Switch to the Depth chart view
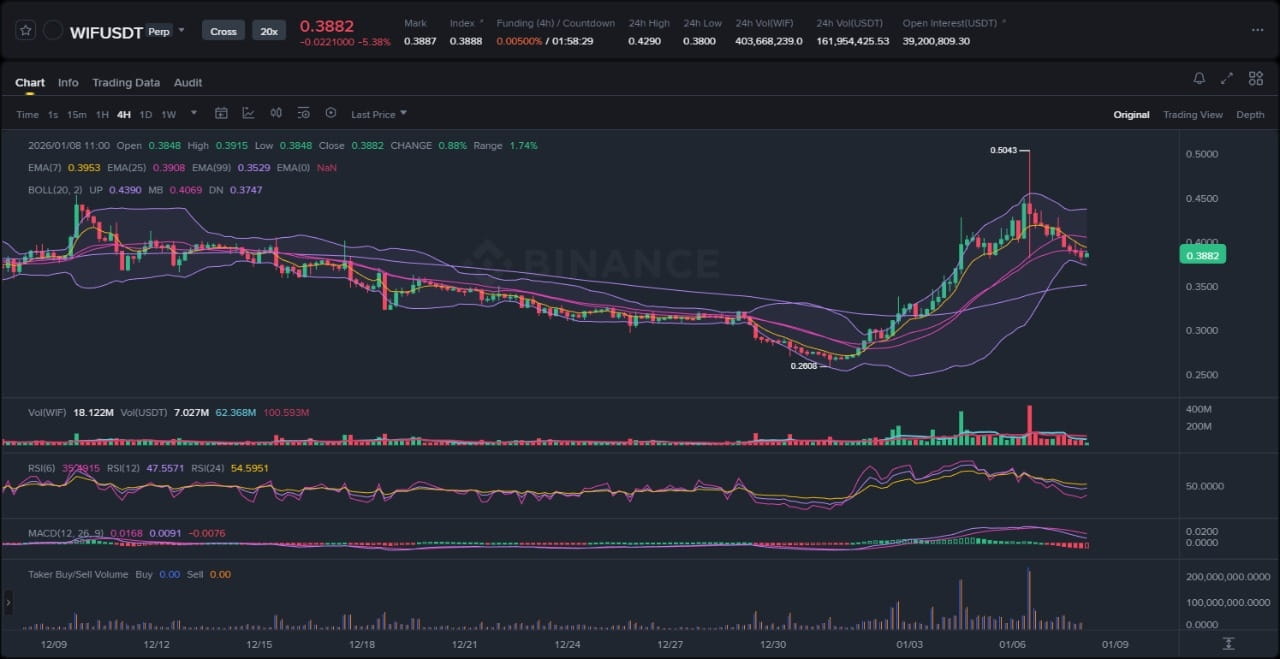Viewport: 1280px width, 659px height. click(x=1250, y=114)
